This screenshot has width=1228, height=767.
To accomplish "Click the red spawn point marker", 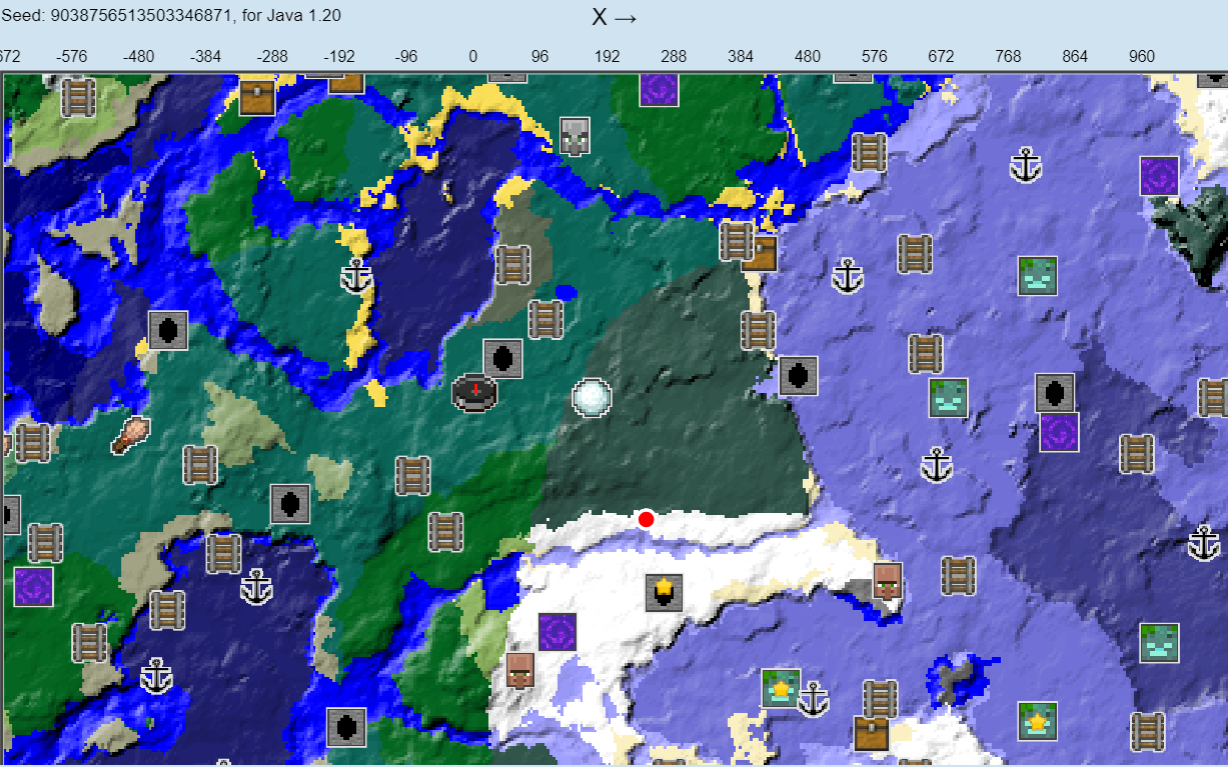I will coord(646,518).
